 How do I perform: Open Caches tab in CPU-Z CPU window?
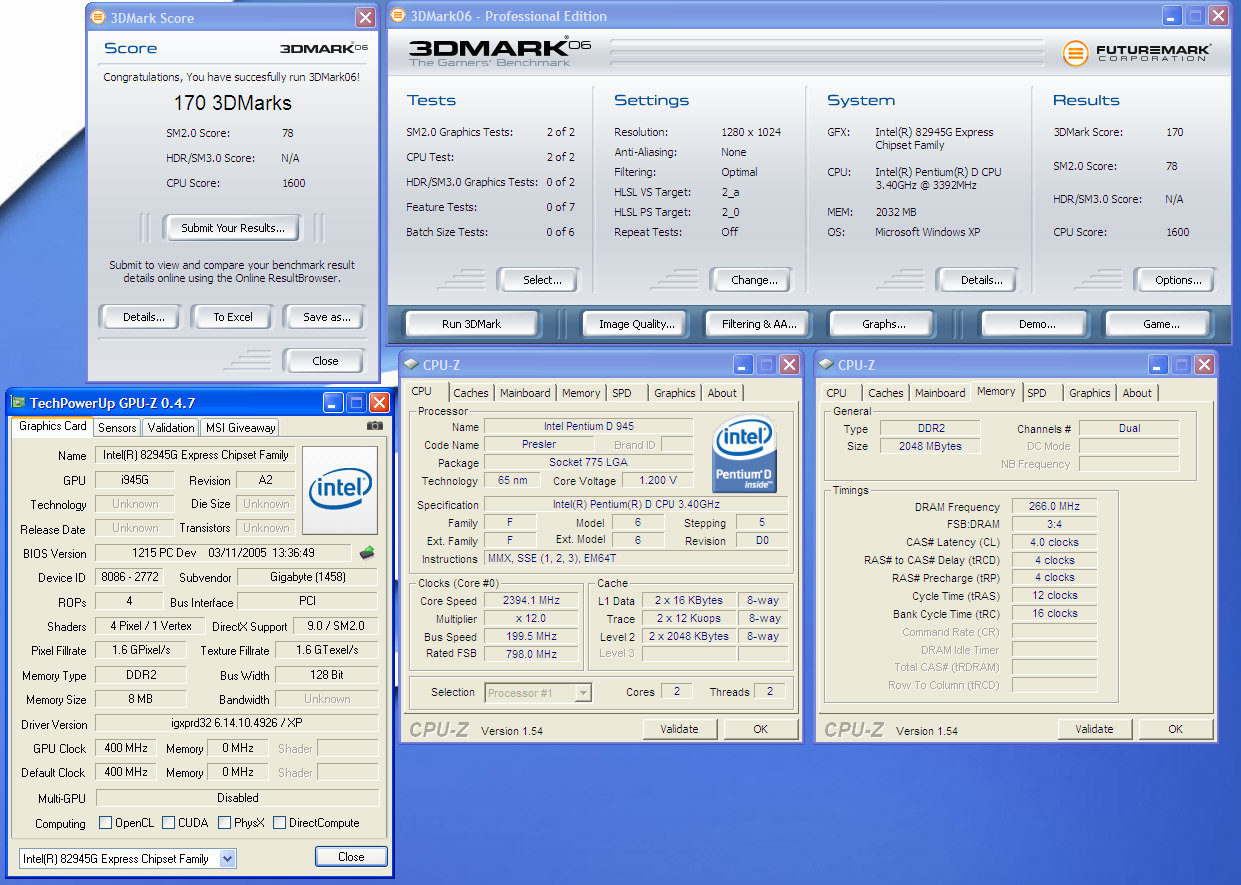[470, 393]
